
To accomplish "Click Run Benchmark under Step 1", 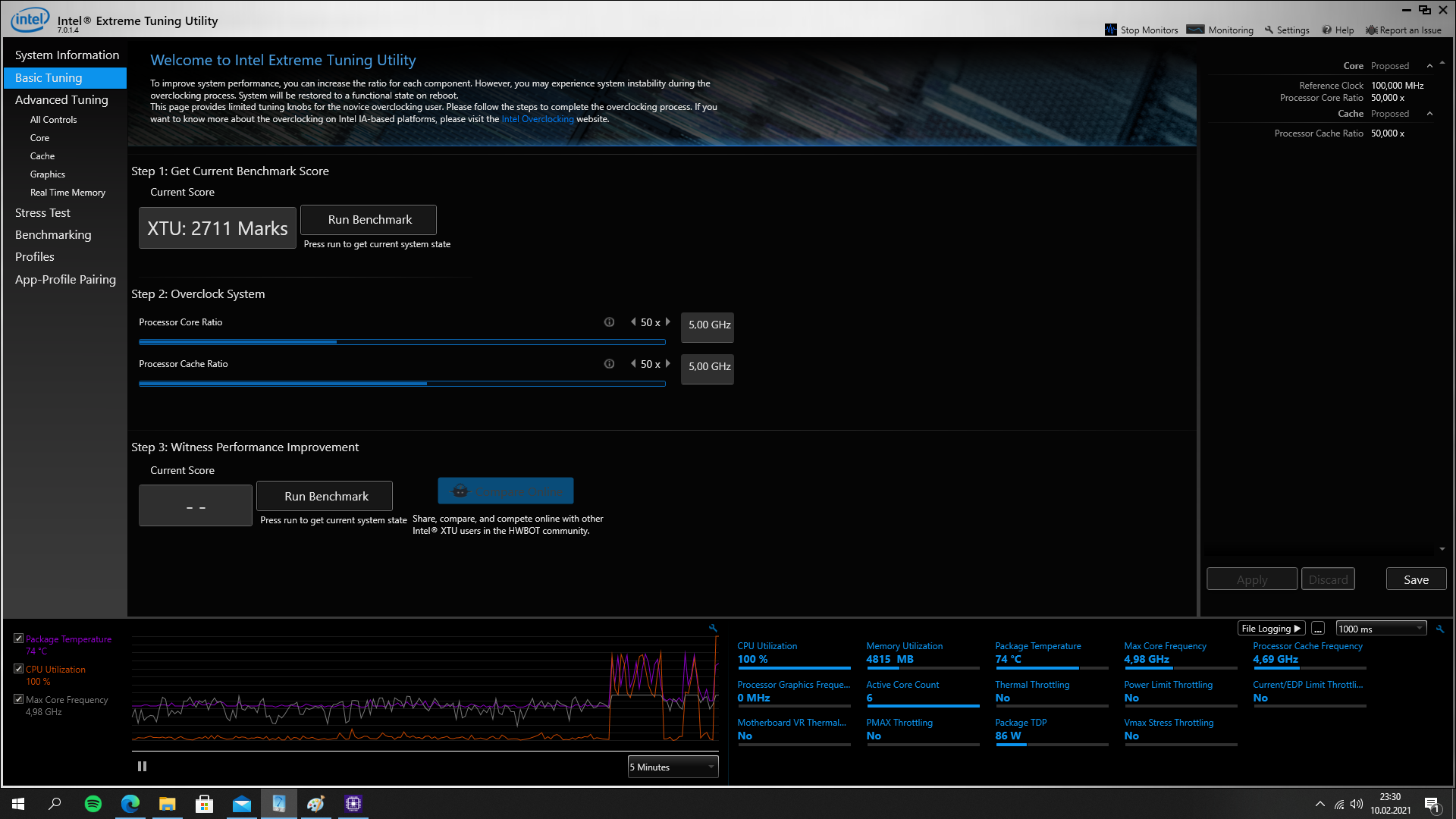I will pyautogui.click(x=369, y=220).
